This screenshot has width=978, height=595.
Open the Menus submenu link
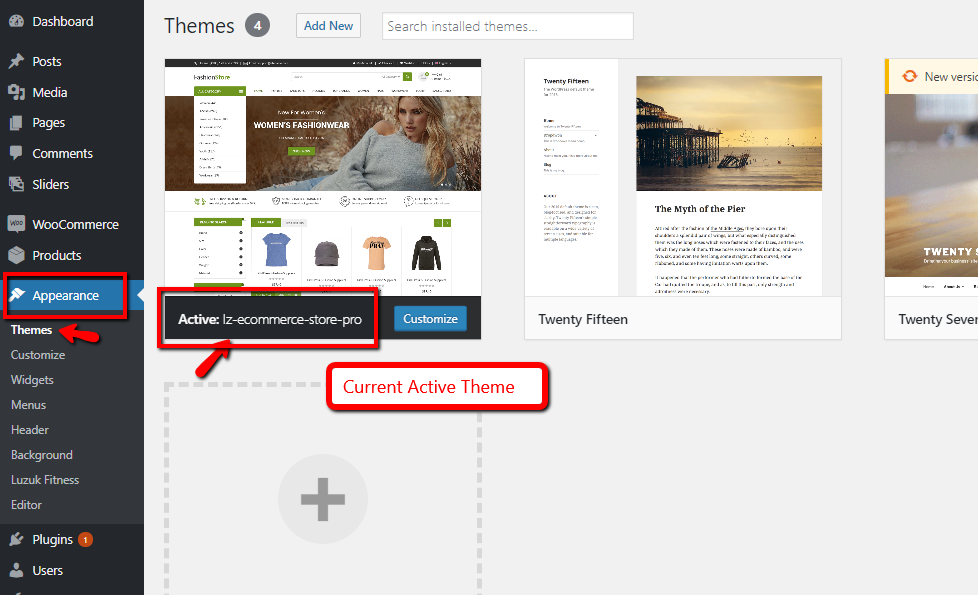[x=29, y=405]
